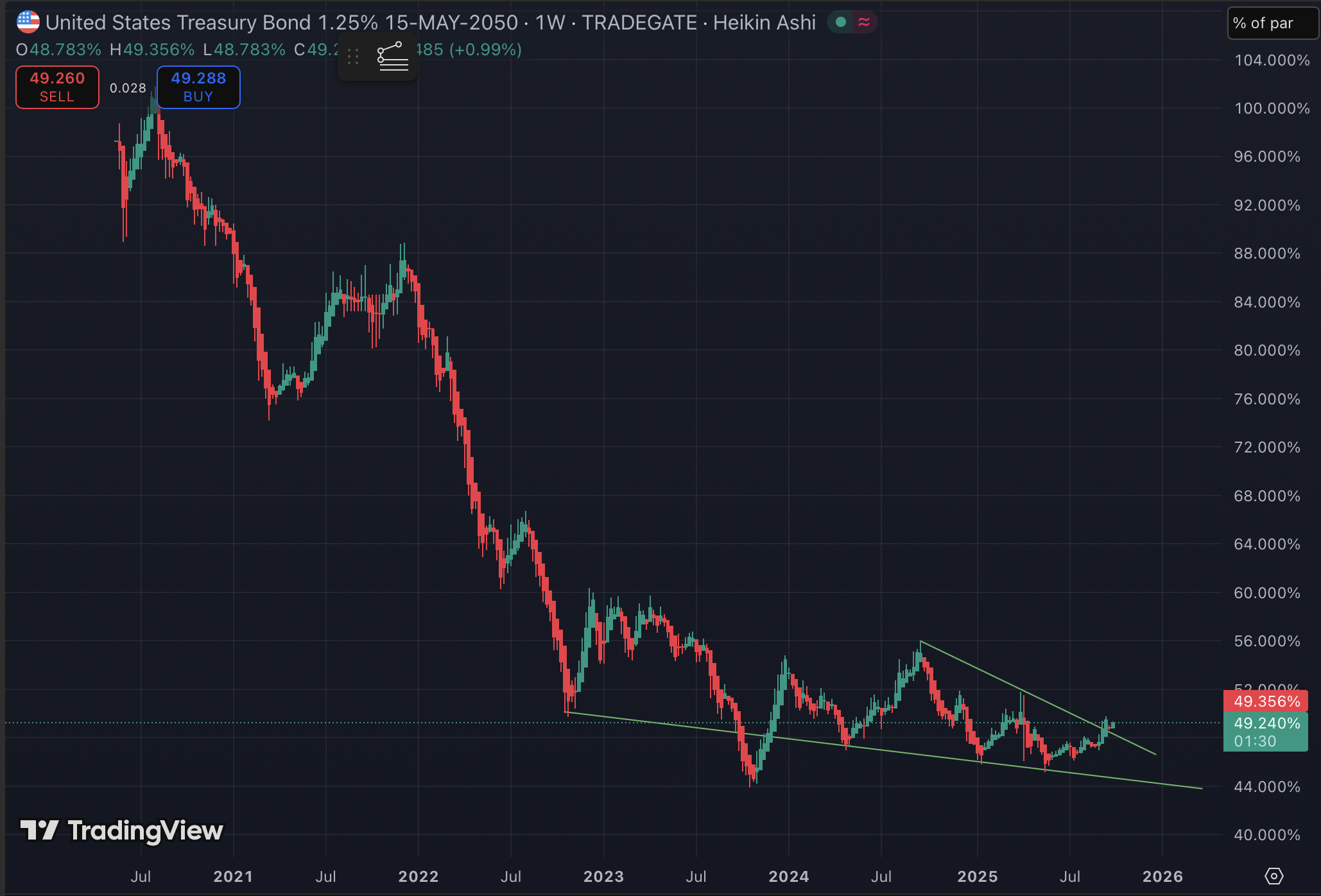Click the 1W interval in chart title
Screen dimensions: 1321x896
549,22
